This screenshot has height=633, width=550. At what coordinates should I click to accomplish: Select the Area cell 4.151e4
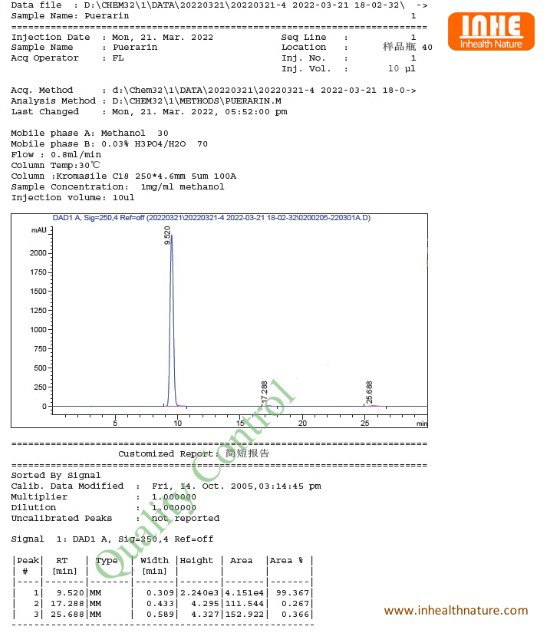244,593
